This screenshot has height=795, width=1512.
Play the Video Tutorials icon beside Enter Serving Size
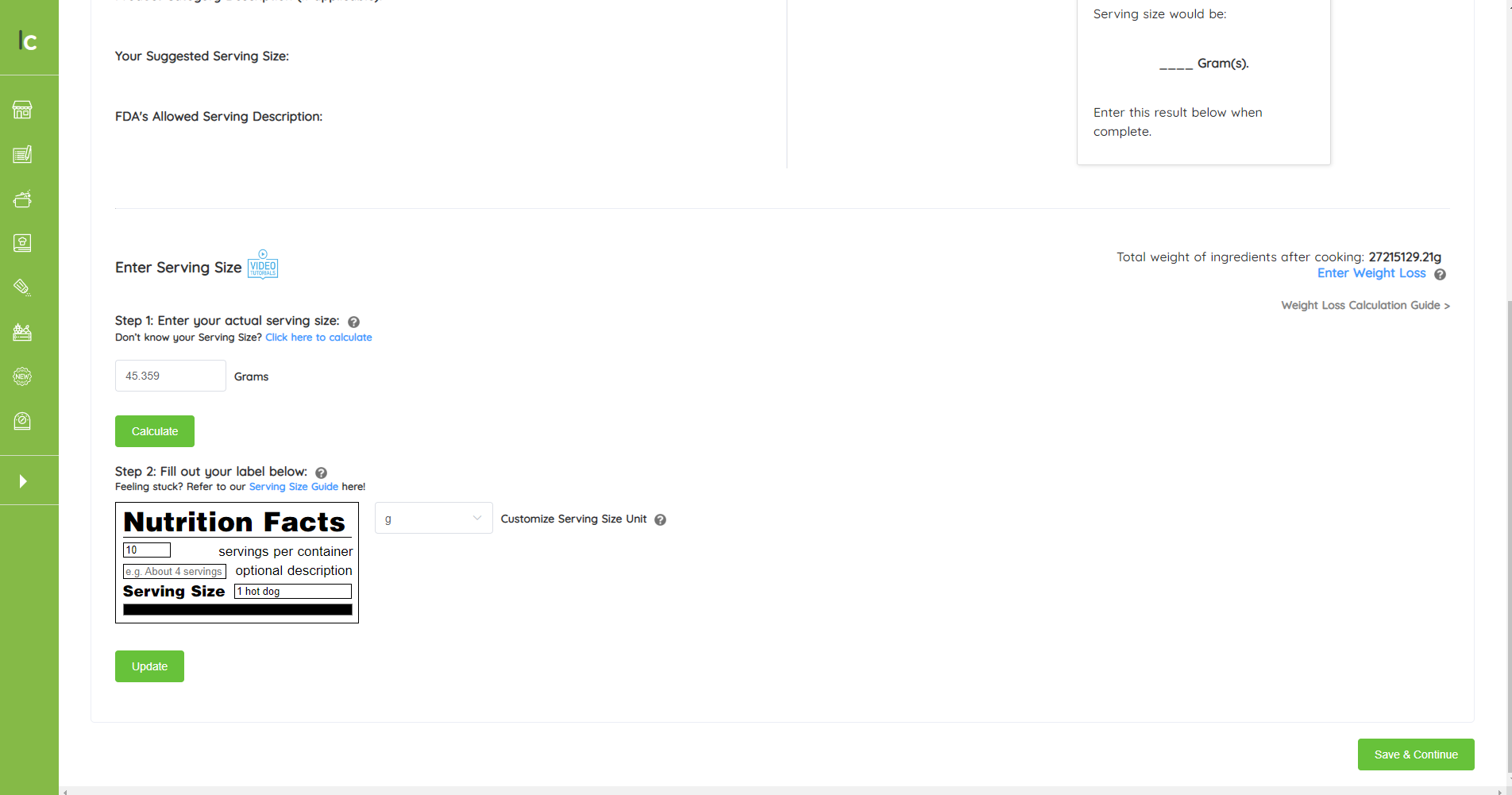(263, 265)
